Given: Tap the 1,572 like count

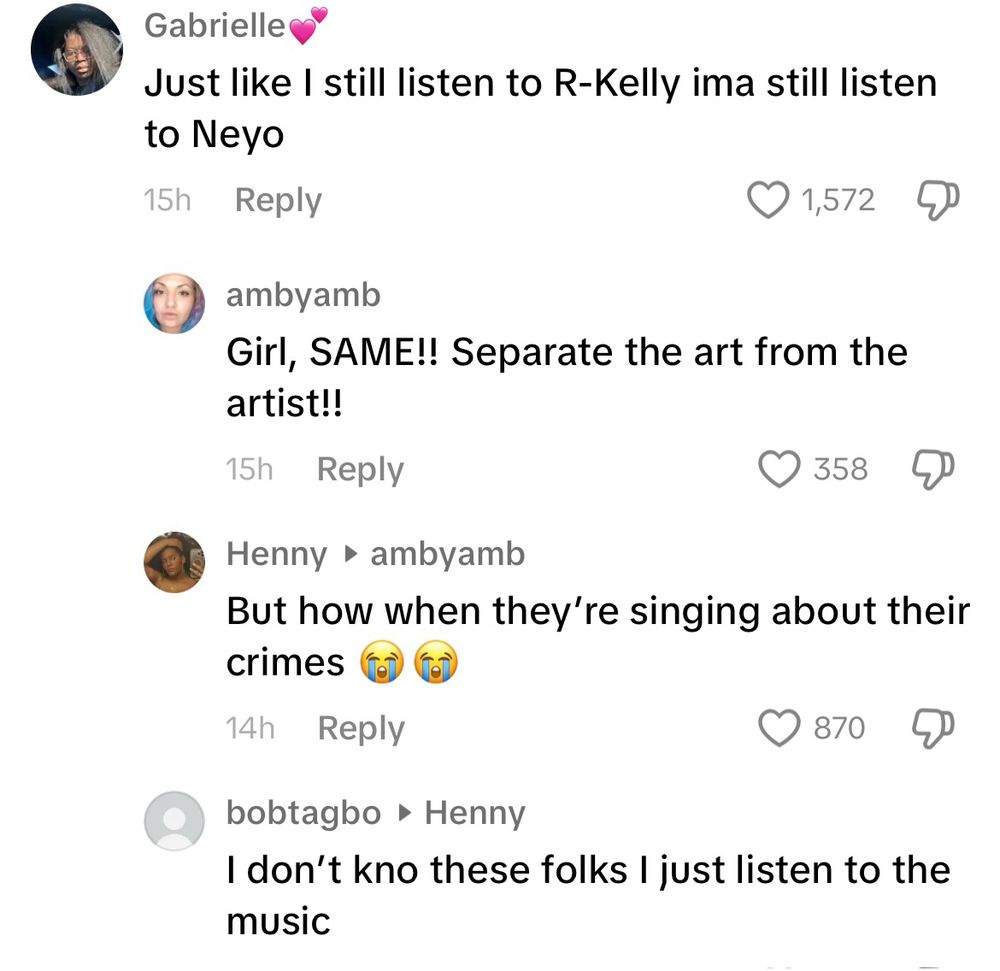Looking at the screenshot, I should [x=838, y=200].
